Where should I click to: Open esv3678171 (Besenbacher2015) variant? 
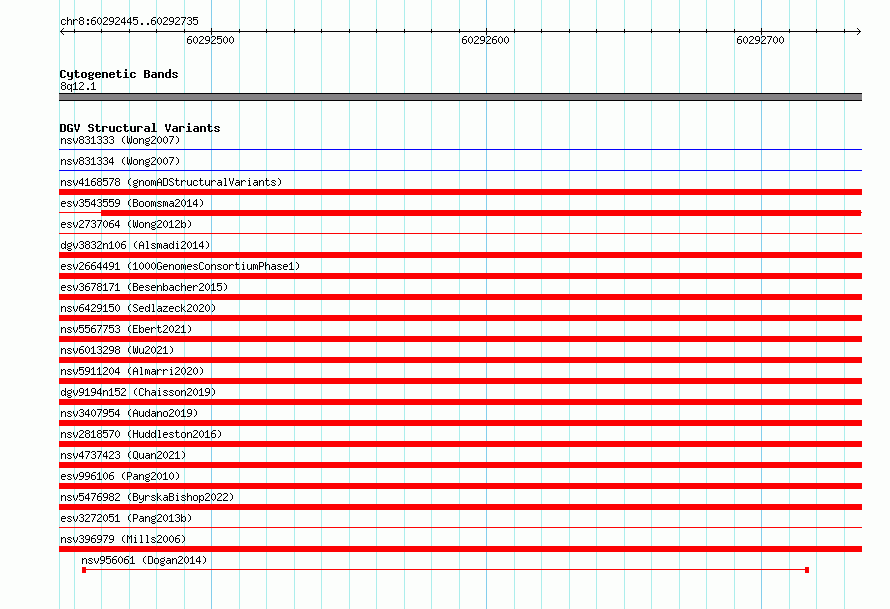coord(144,287)
